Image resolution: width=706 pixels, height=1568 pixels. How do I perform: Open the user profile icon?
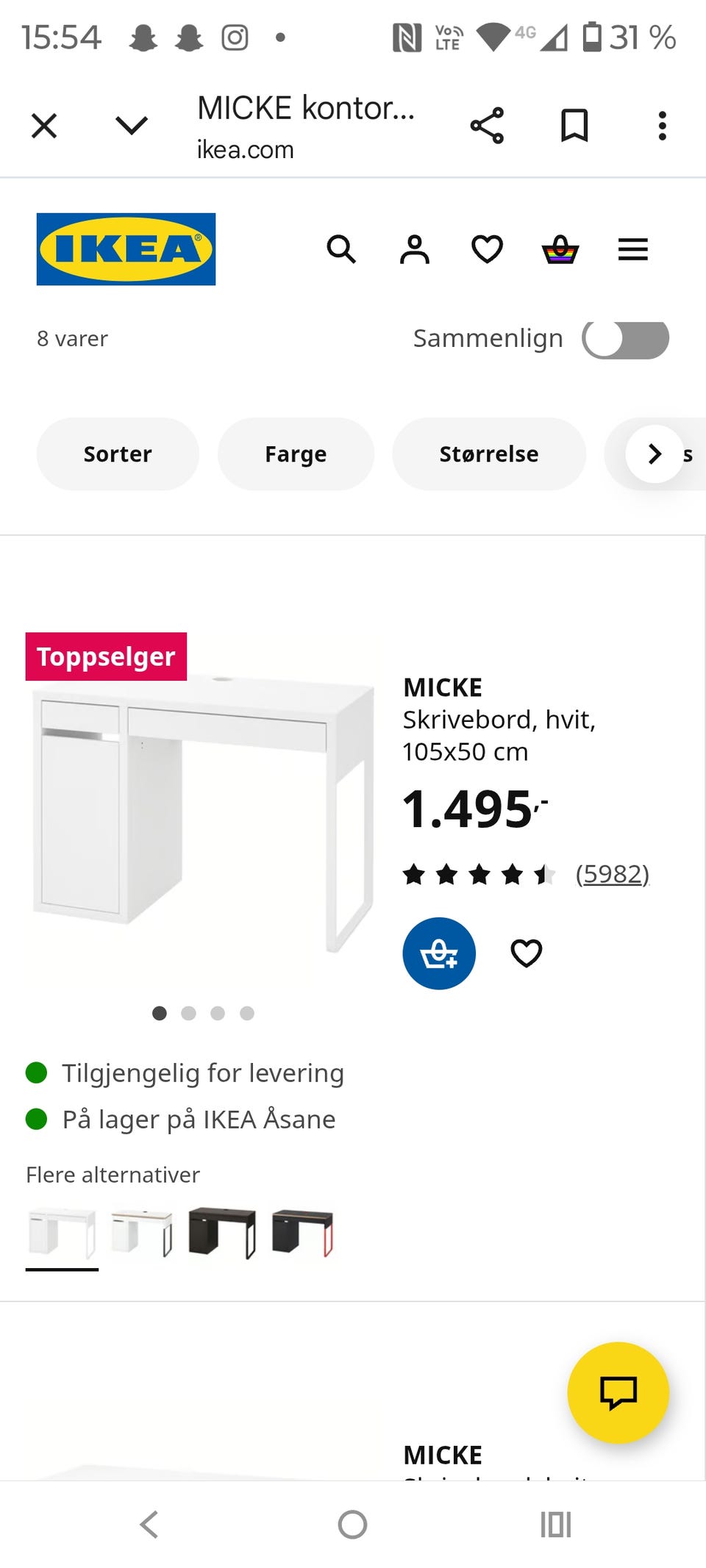tap(414, 250)
